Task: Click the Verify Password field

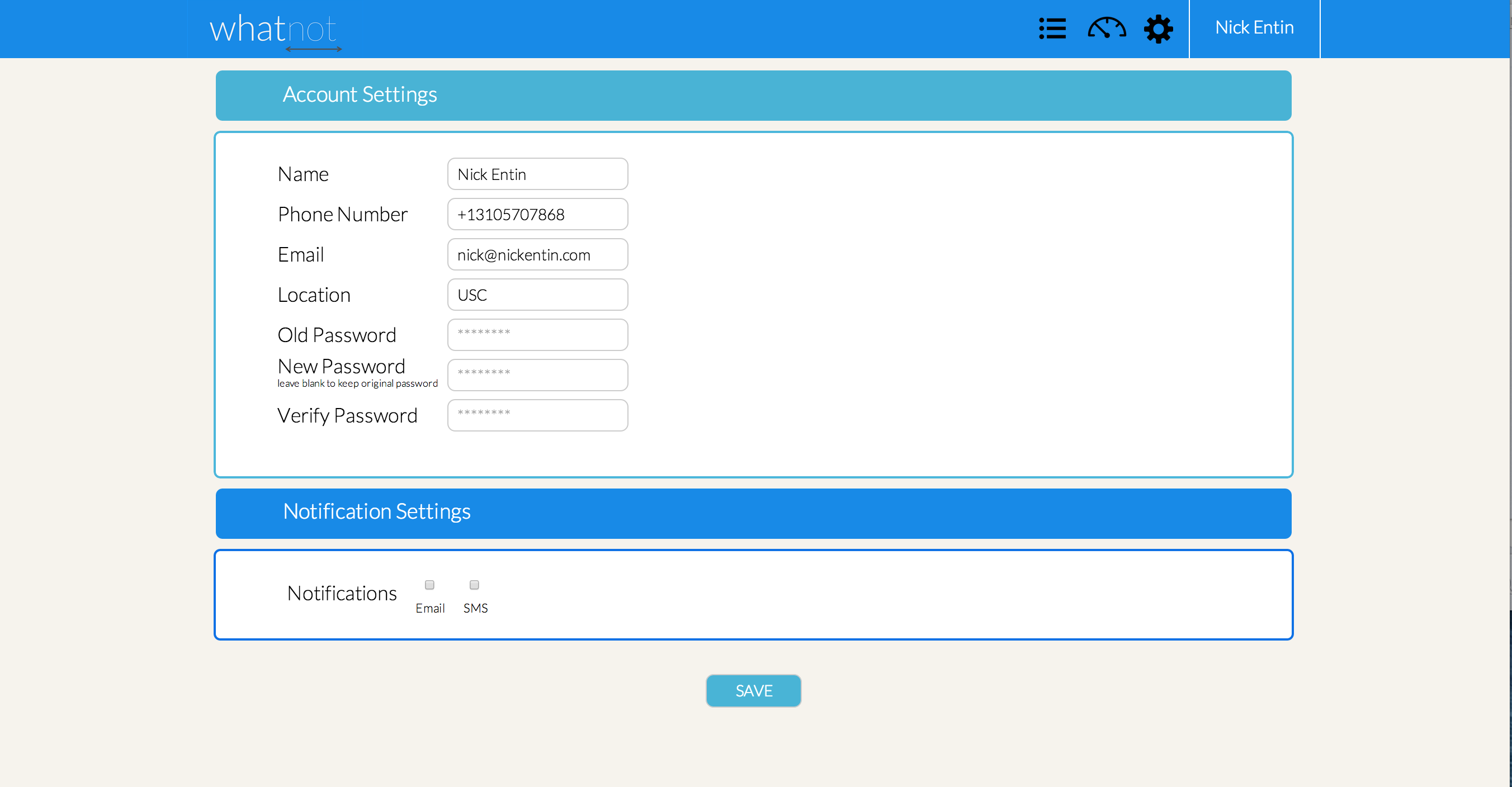Action: 537,415
